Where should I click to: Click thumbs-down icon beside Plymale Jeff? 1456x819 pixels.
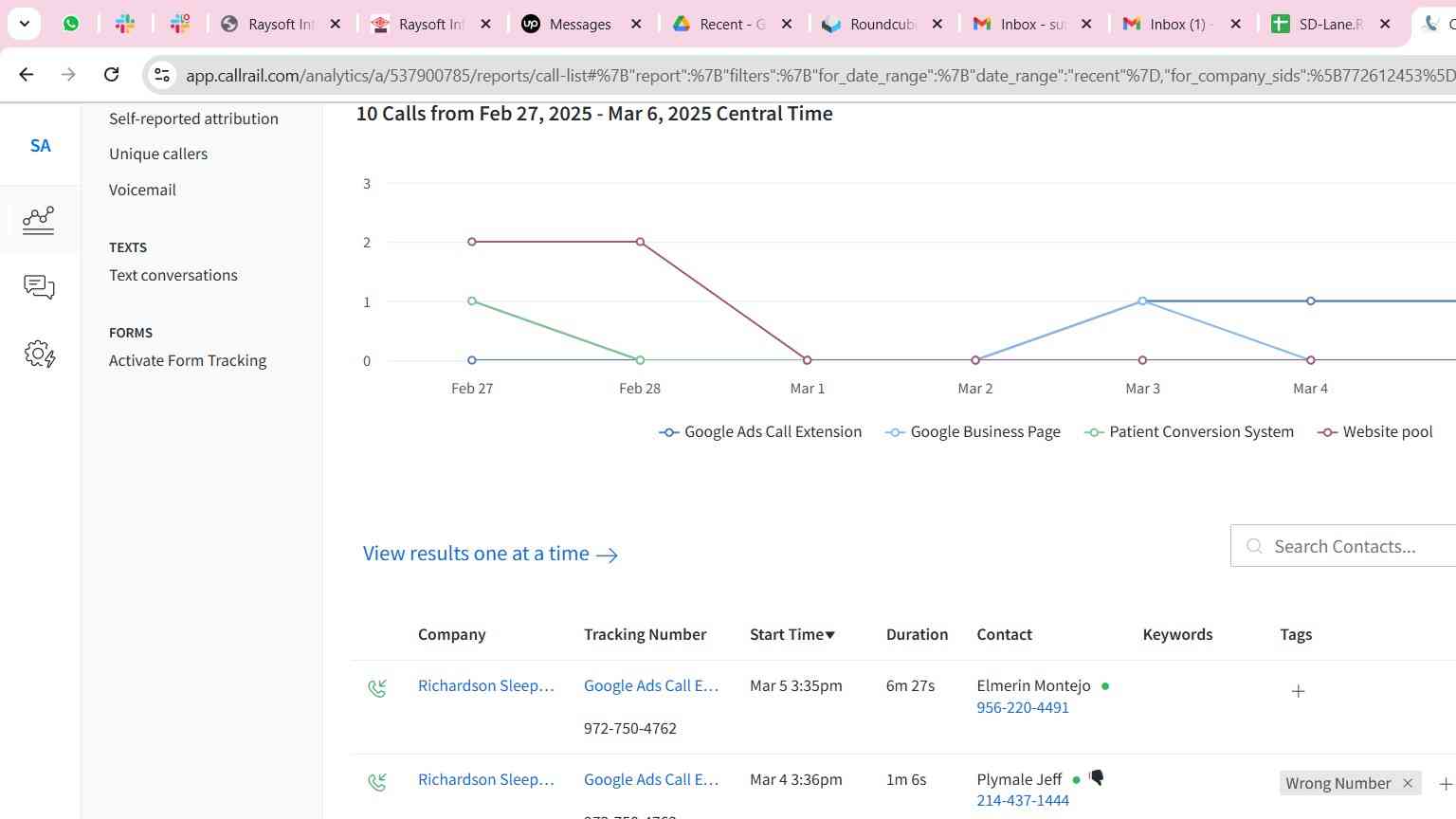coord(1096,778)
